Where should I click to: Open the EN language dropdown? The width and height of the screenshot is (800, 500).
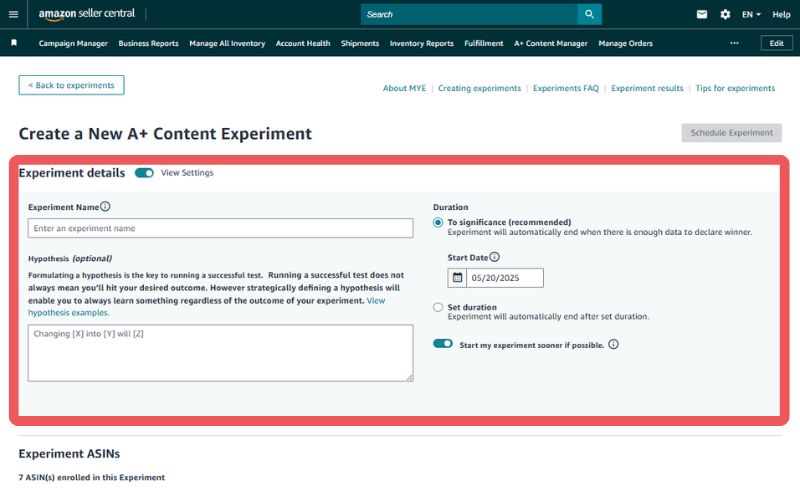point(751,14)
